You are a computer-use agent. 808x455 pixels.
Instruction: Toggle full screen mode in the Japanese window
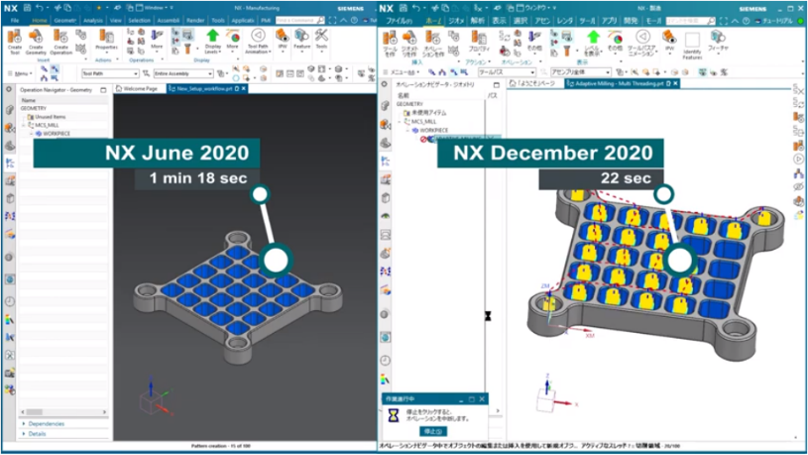click(x=723, y=21)
